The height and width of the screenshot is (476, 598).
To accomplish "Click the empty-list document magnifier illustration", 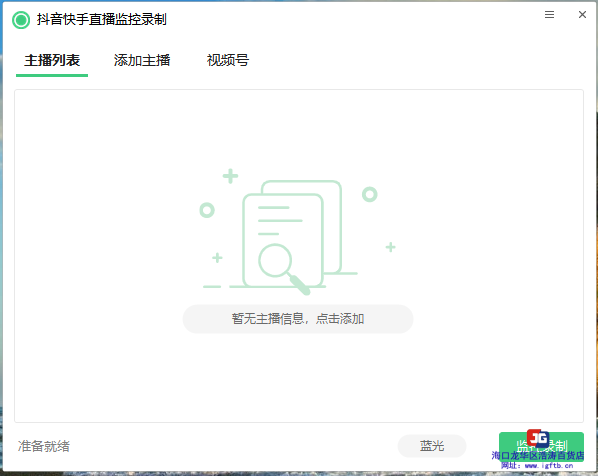I will [297, 232].
